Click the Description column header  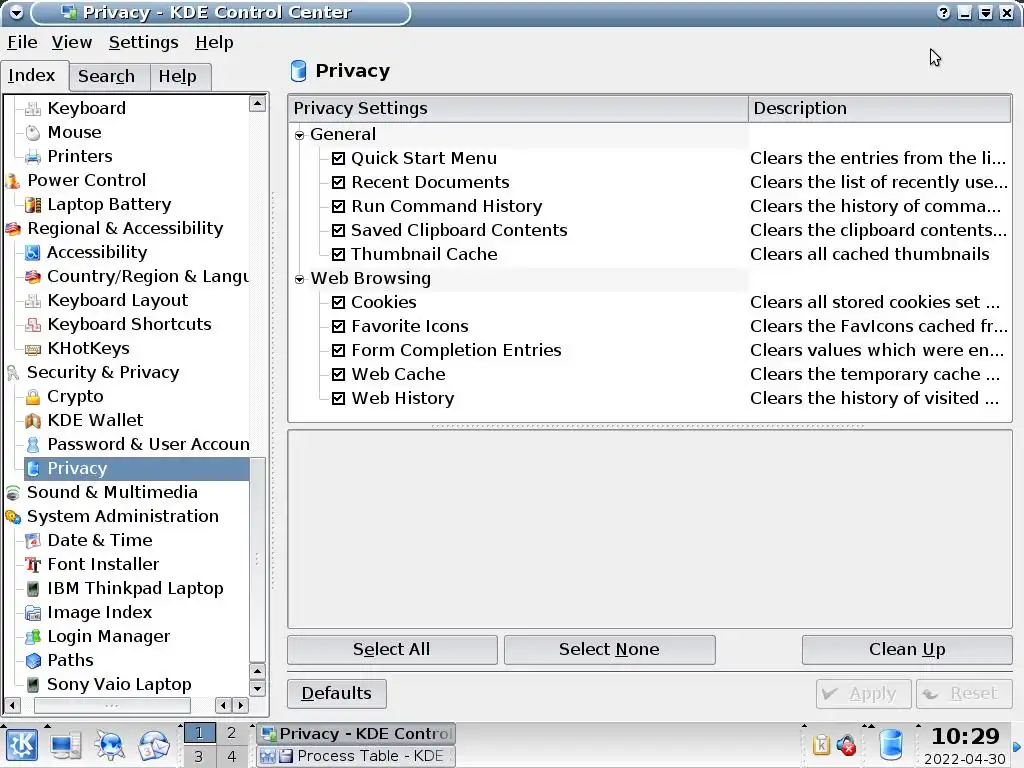pyautogui.click(x=880, y=108)
